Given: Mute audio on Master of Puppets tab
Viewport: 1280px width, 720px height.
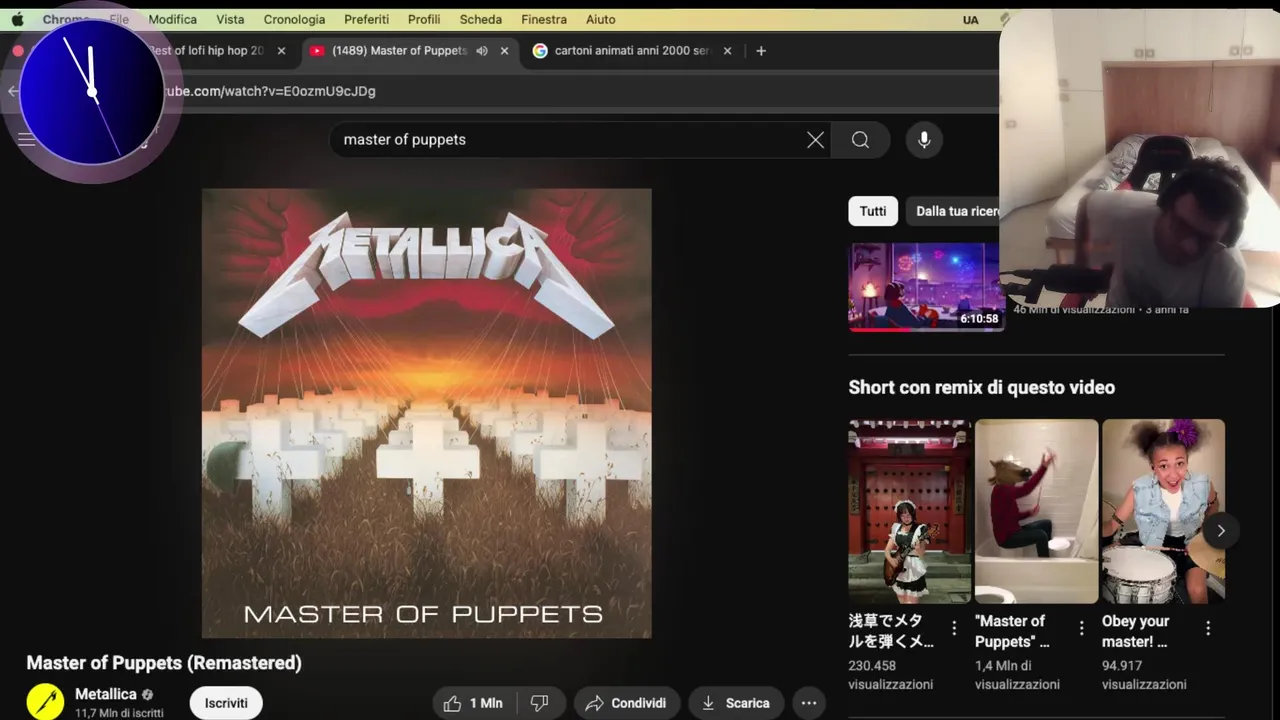Looking at the screenshot, I should [x=482, y=51].
